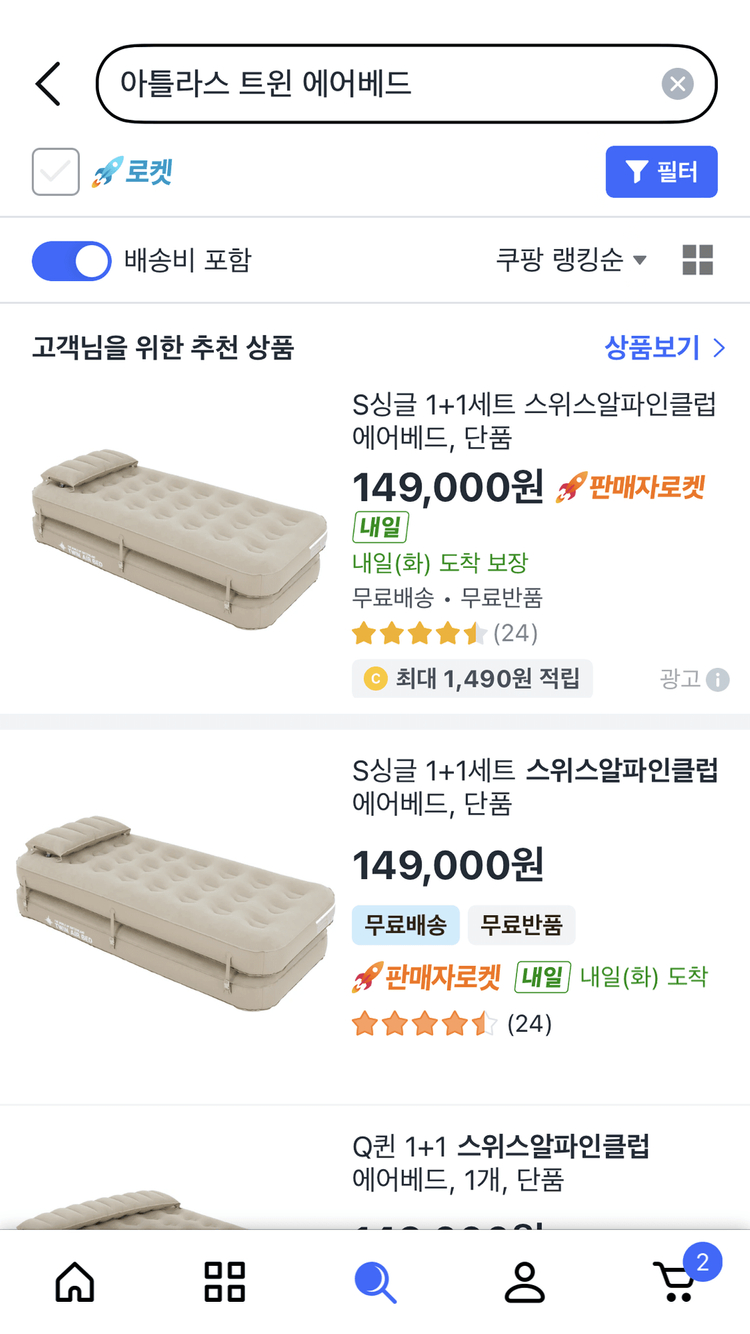Viewport: 750px width, 1334px height.
Task: Open the category menu grid icon
Action: point(224,1281)
